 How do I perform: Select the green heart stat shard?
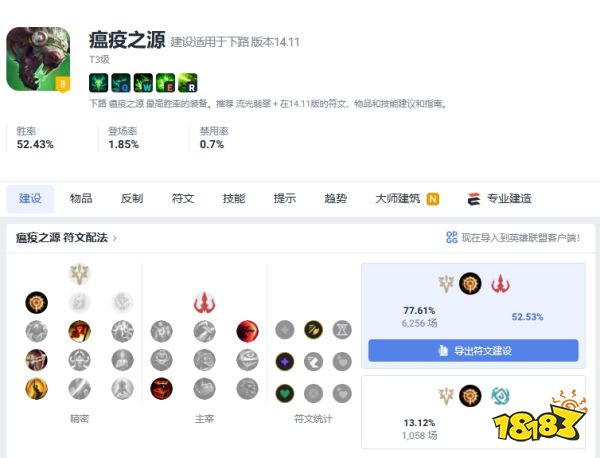point(285,393)
